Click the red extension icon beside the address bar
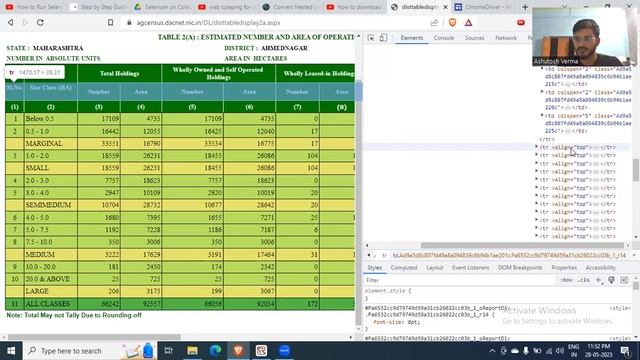The width and height of the screenshot is (640, 360). pos(521,23)
